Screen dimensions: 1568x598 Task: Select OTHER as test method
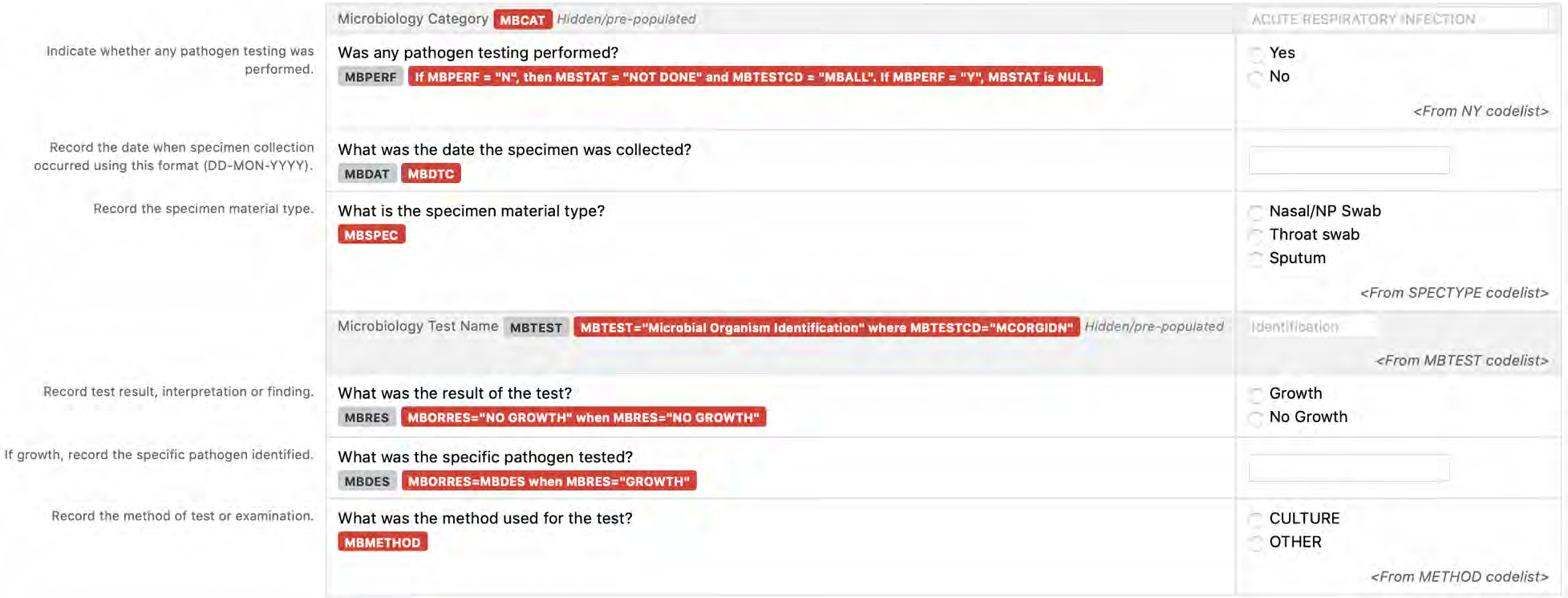coord(1256,543)
